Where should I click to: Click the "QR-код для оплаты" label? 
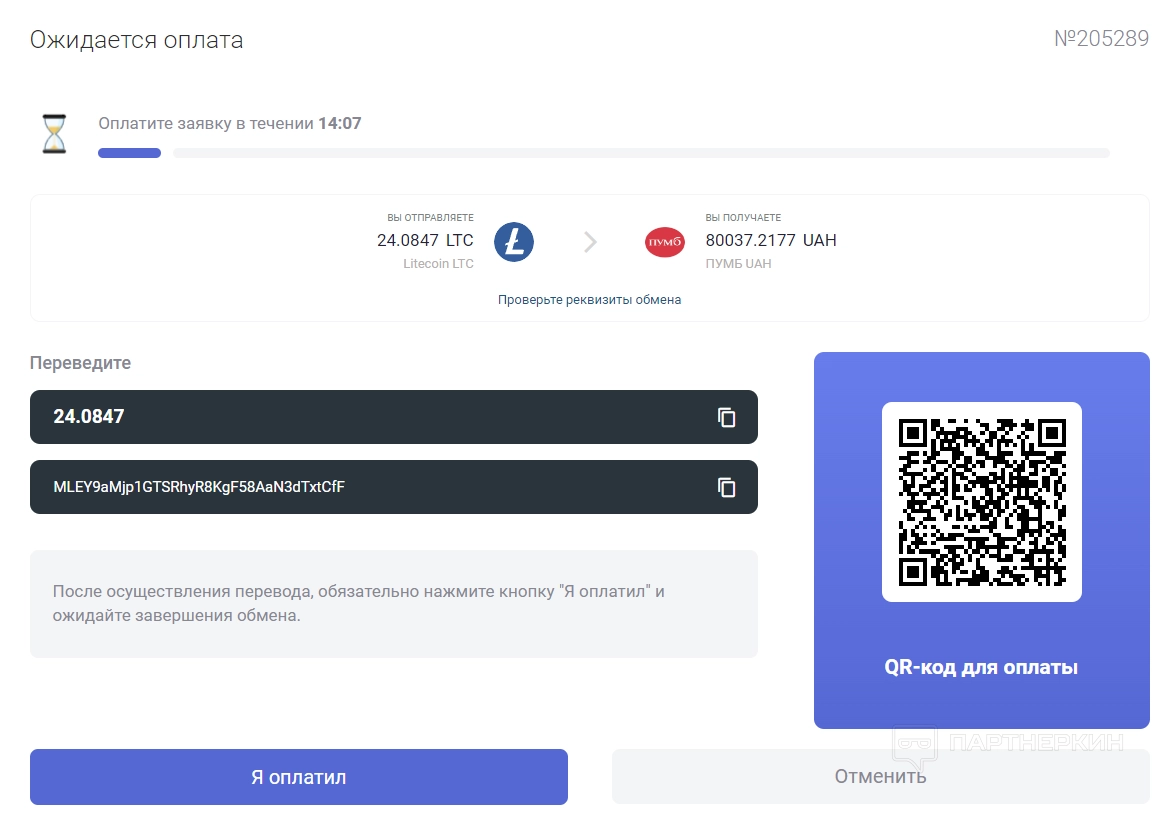981,667
